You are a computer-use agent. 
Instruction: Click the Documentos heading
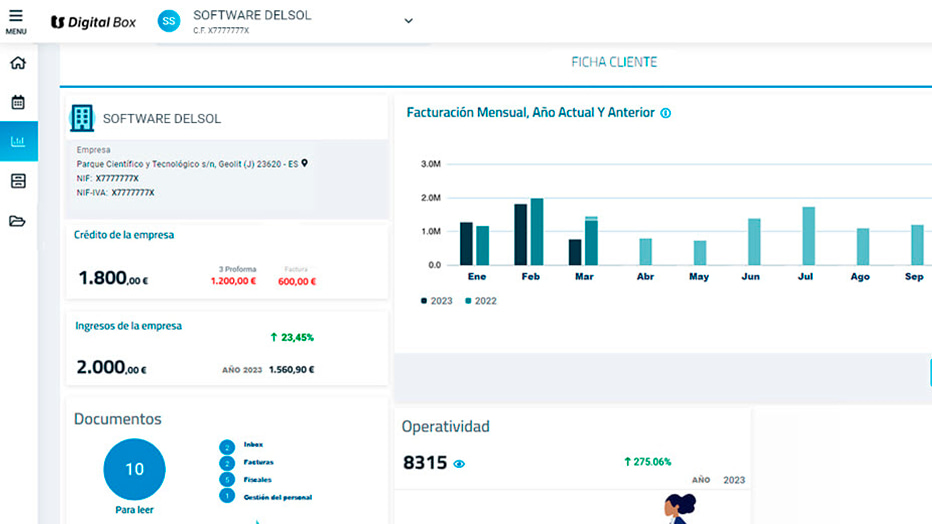118,419
